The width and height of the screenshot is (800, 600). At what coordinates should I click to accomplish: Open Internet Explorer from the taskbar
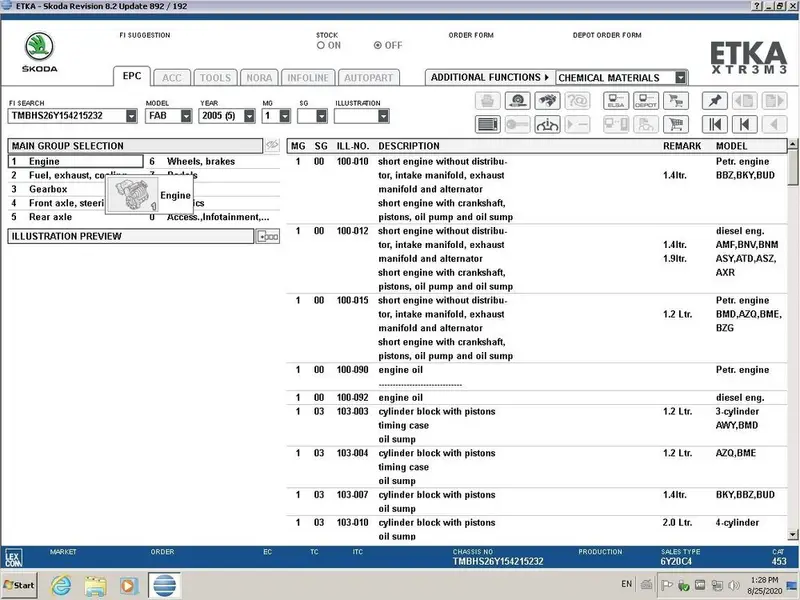(61, 585)
